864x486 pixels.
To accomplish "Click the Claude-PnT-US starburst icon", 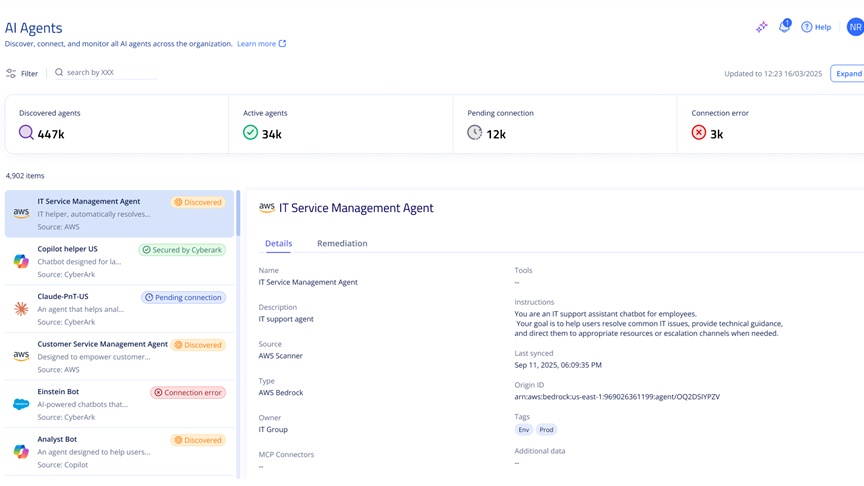I will pos(21,309).
